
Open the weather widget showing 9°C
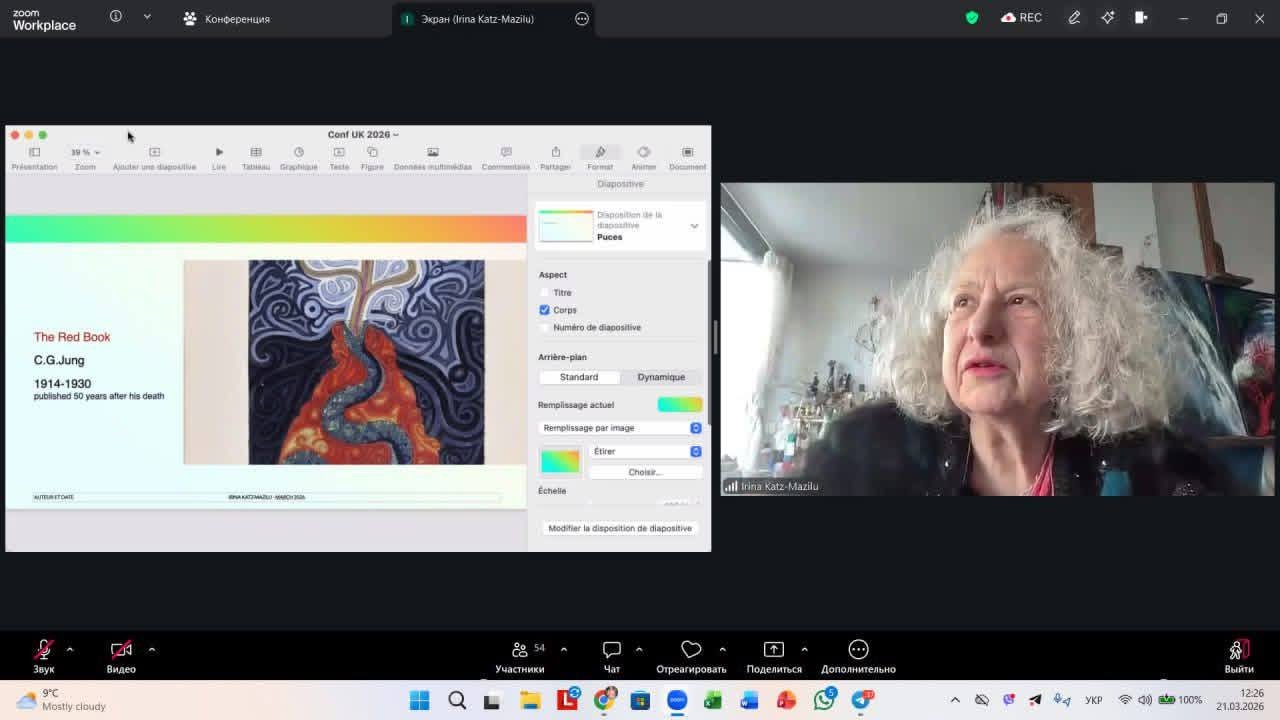click(x=60, y=700)
